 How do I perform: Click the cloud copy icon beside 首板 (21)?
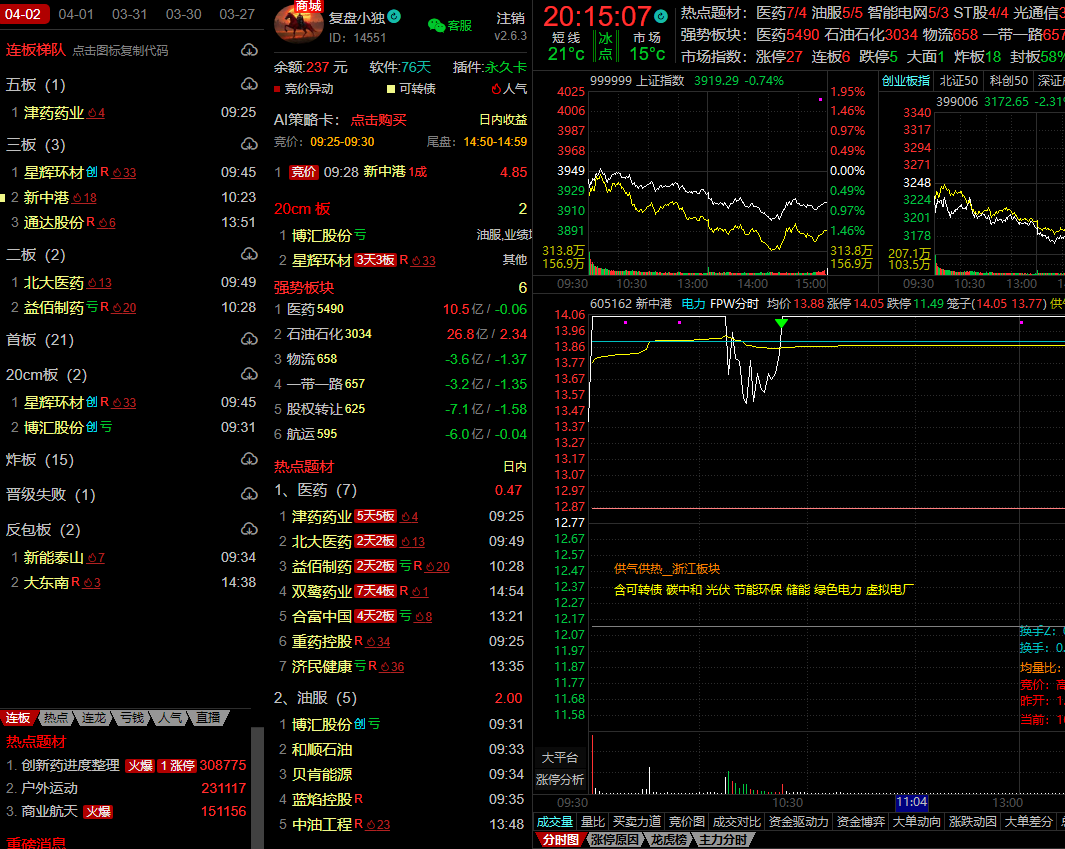[249, 340]
